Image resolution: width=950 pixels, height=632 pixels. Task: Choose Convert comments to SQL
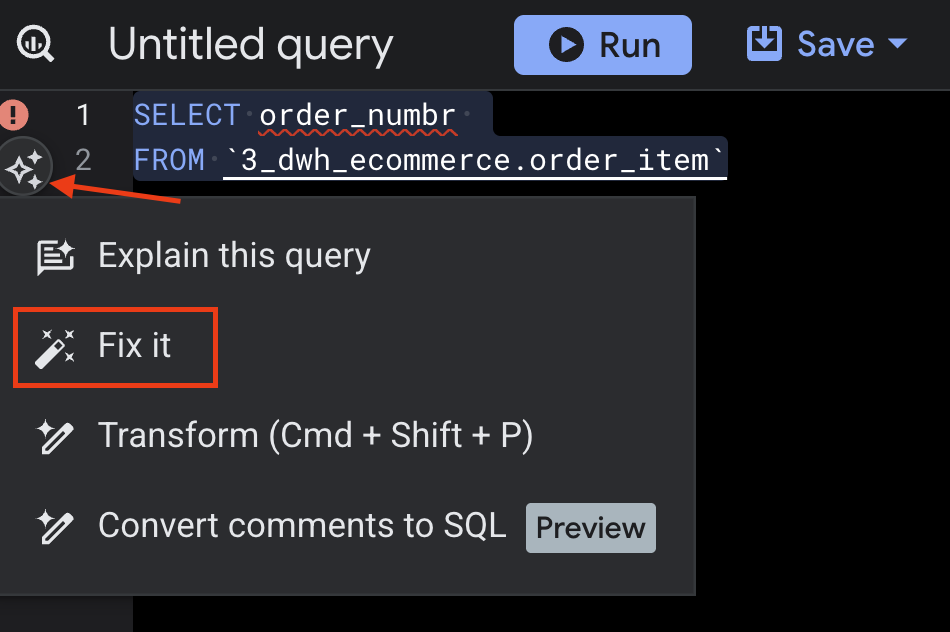(x=302, y=526)
